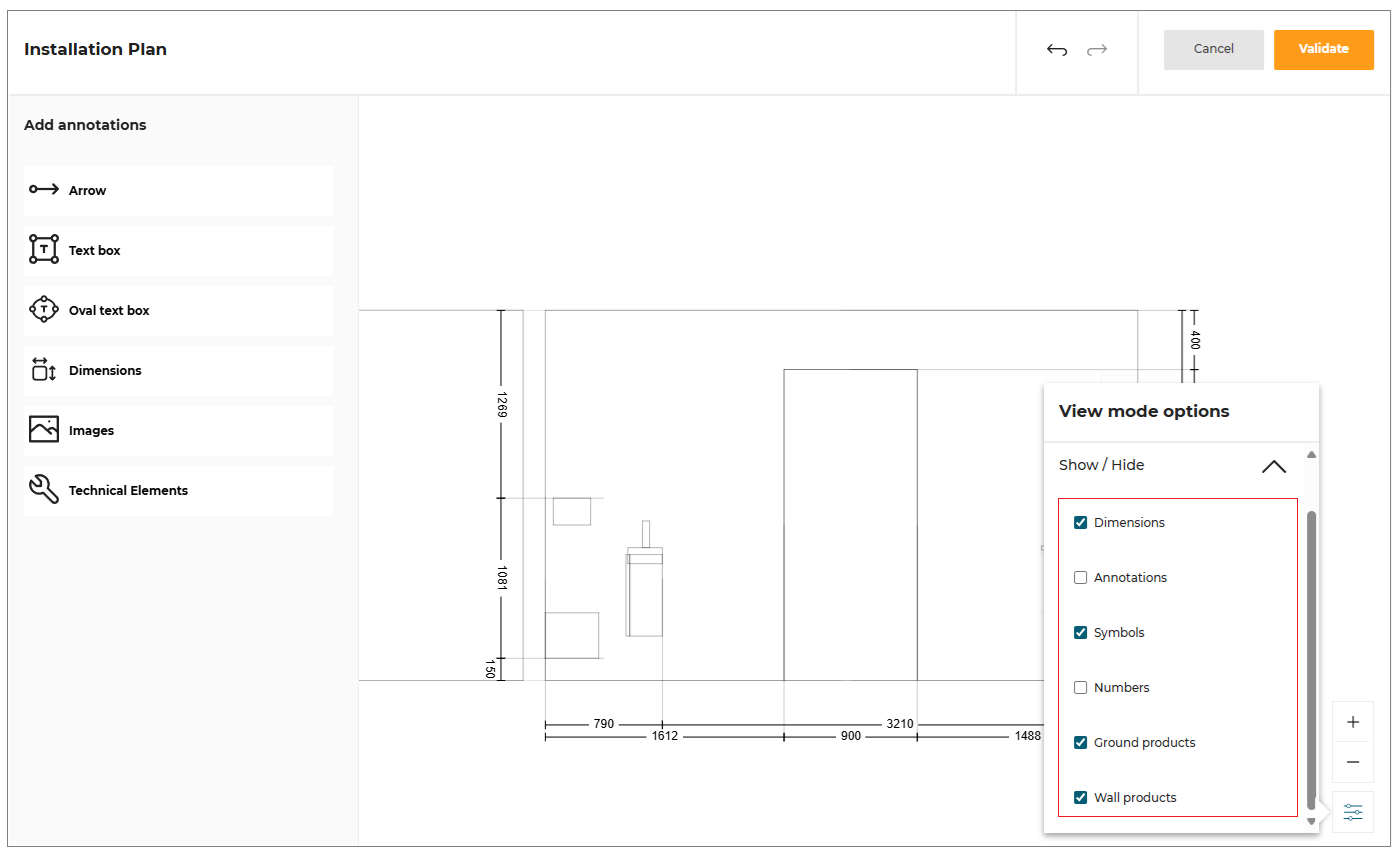Screen dimensions: 1399x852
Task: Click the Cancel button
Action: 1213,48
